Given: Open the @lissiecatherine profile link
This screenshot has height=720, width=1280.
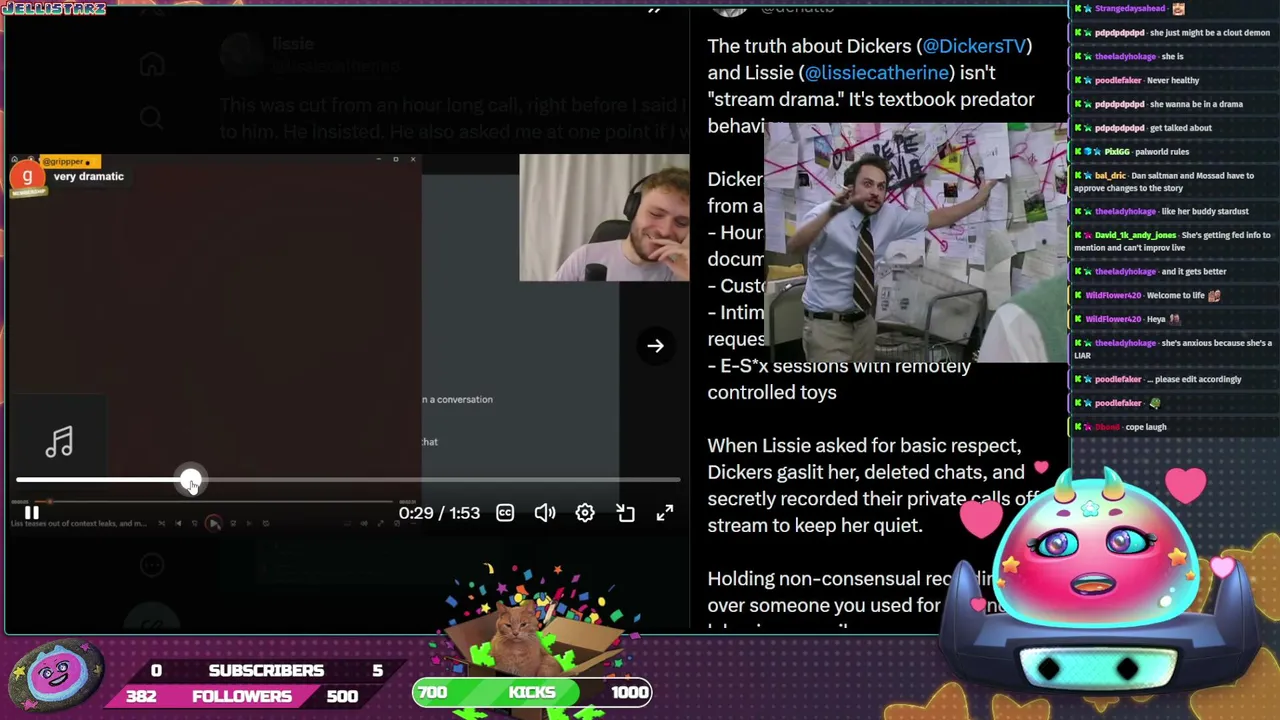Looking at the screenshot, I should coord(877,73).
